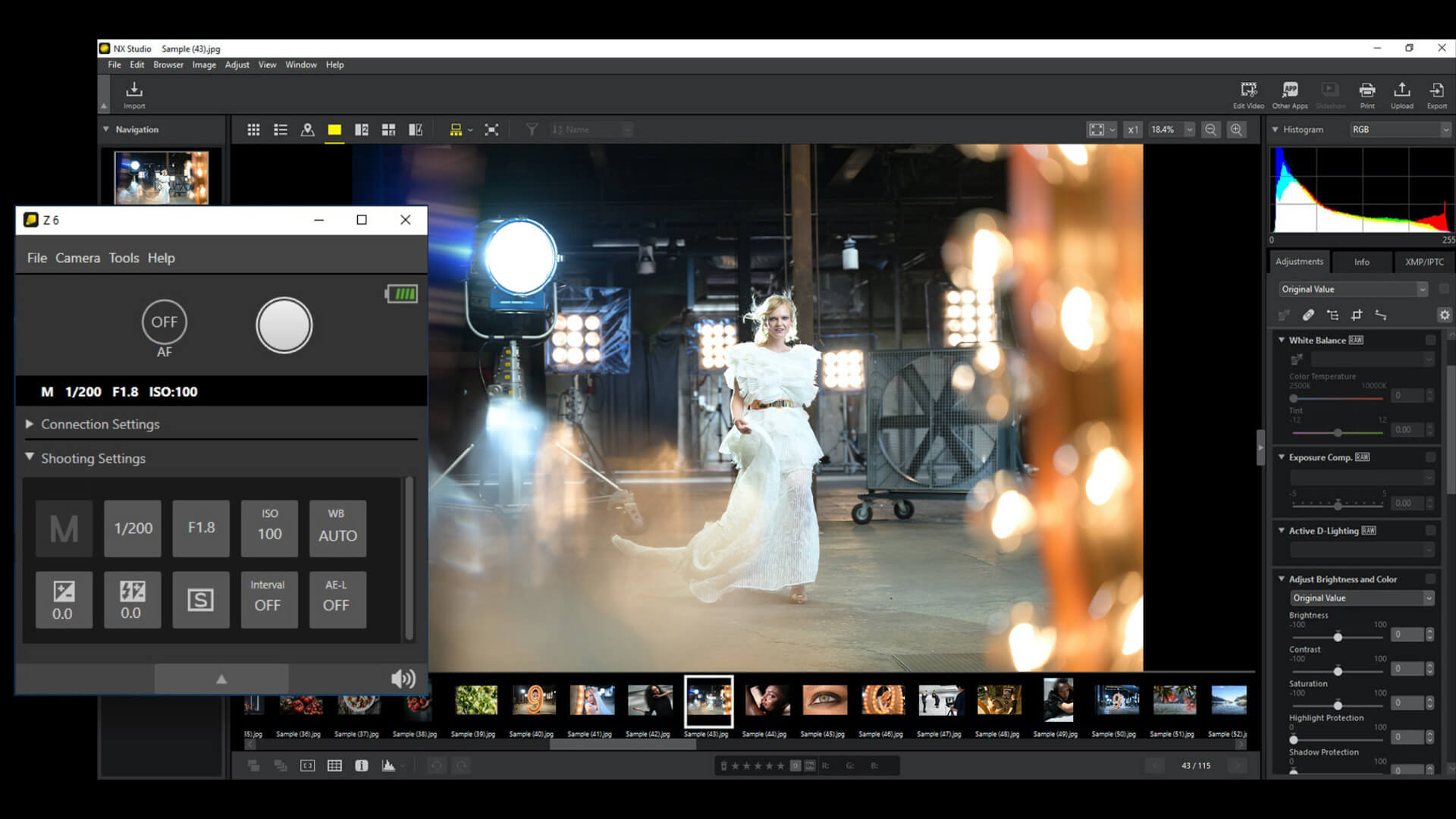Select the Crop tool in Adjustments
1456x819 pixels.
tap(1357, 315)
